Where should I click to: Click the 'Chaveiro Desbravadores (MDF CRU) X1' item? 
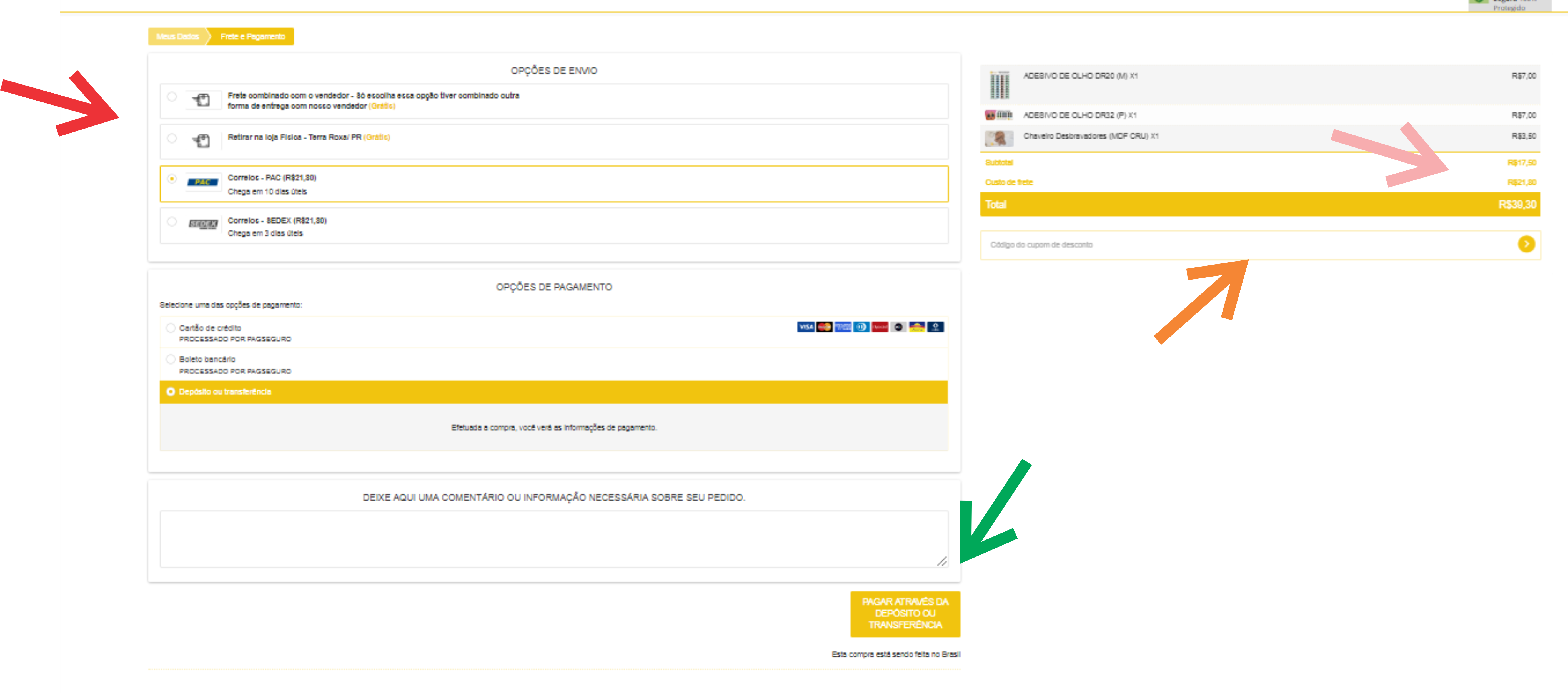pyautogui.click(x=1091, y=136)
